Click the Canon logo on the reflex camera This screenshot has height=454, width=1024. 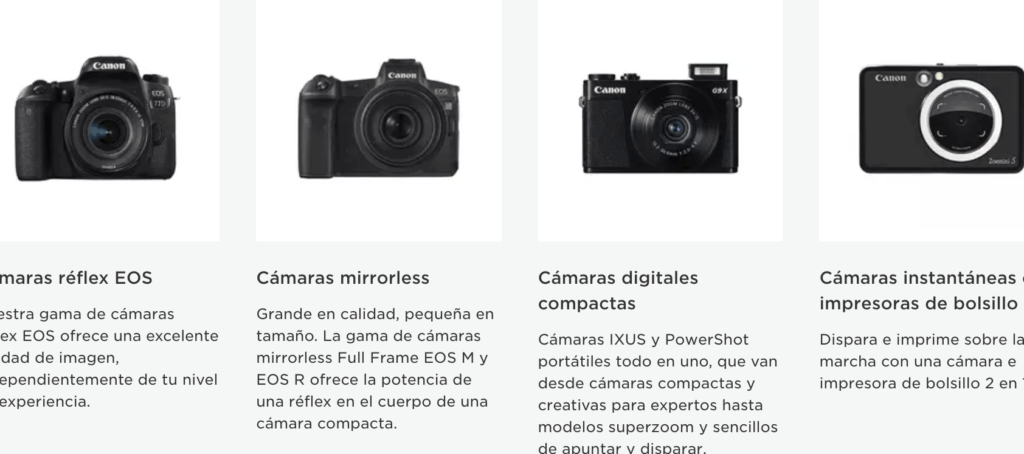tap(108, 65)
